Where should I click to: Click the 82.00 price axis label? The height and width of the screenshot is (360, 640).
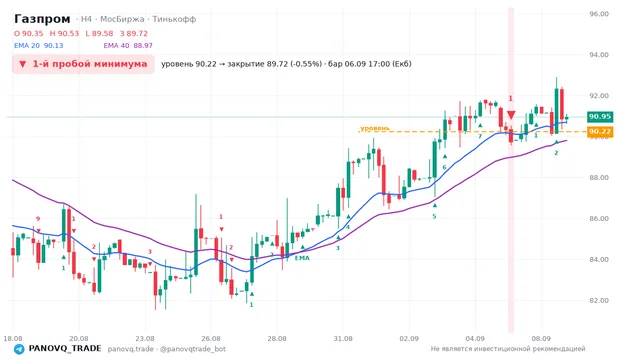coord(599,300)
